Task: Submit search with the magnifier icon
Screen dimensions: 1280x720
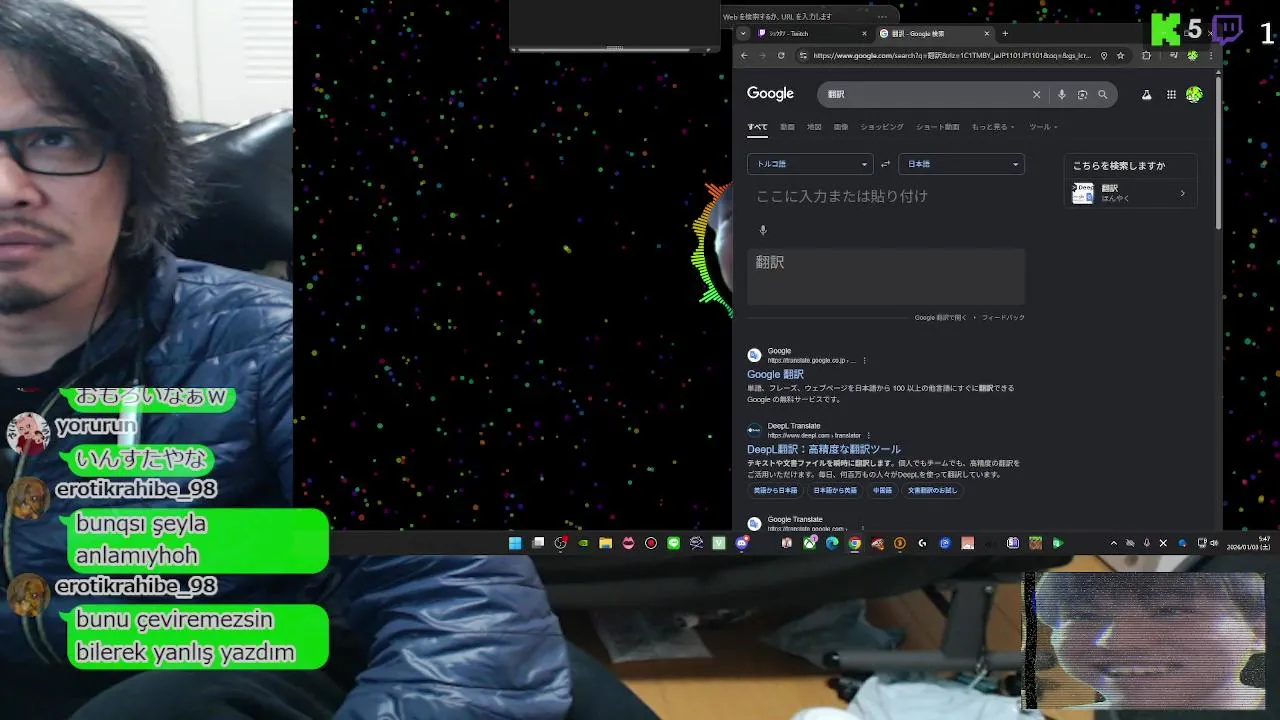Action: (1103, 94)
